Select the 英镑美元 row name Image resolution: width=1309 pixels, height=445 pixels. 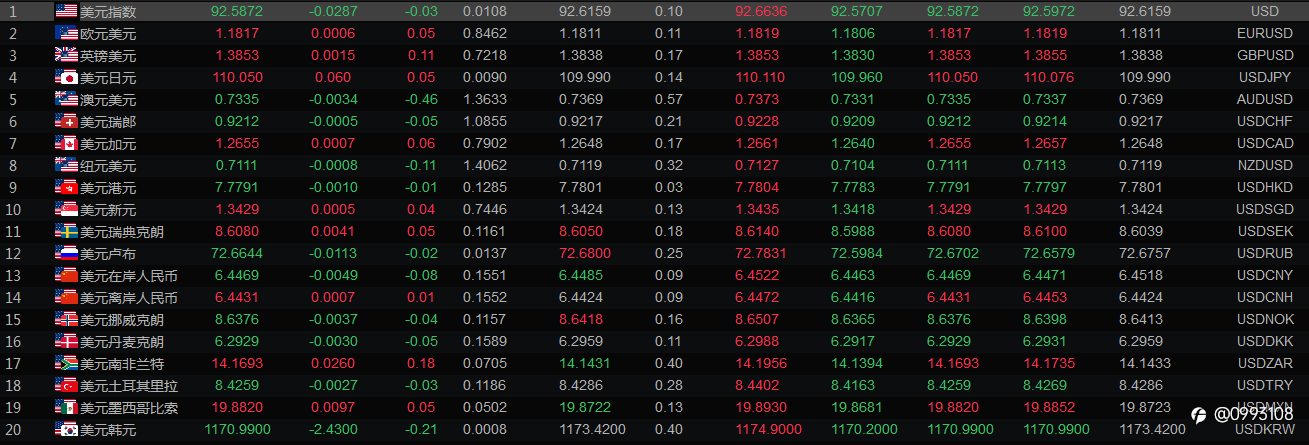(x=108, y=56)
